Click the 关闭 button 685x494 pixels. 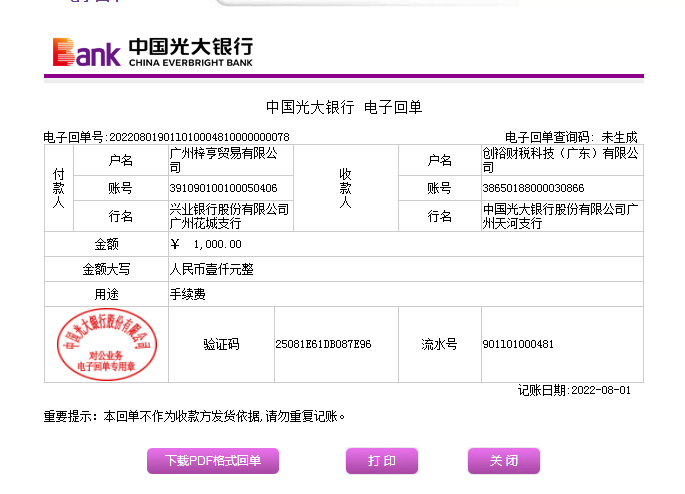tap(504, 461)
